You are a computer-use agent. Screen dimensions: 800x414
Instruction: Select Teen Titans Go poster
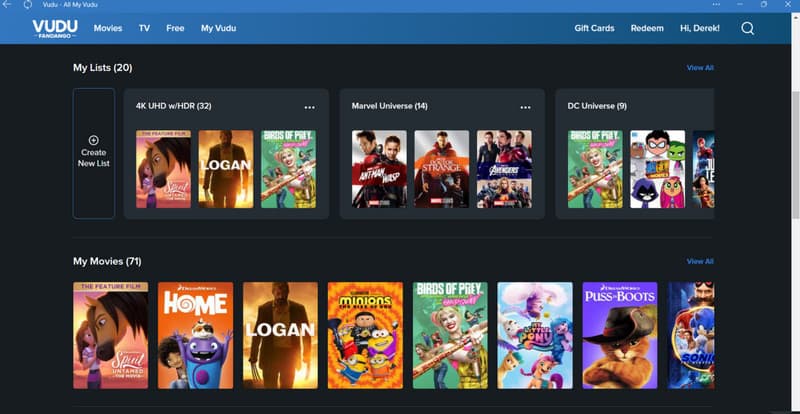[x=658, y=169]
